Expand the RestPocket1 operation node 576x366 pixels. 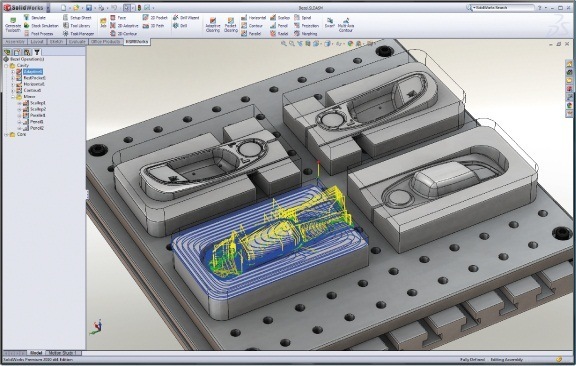click(13, 78)
